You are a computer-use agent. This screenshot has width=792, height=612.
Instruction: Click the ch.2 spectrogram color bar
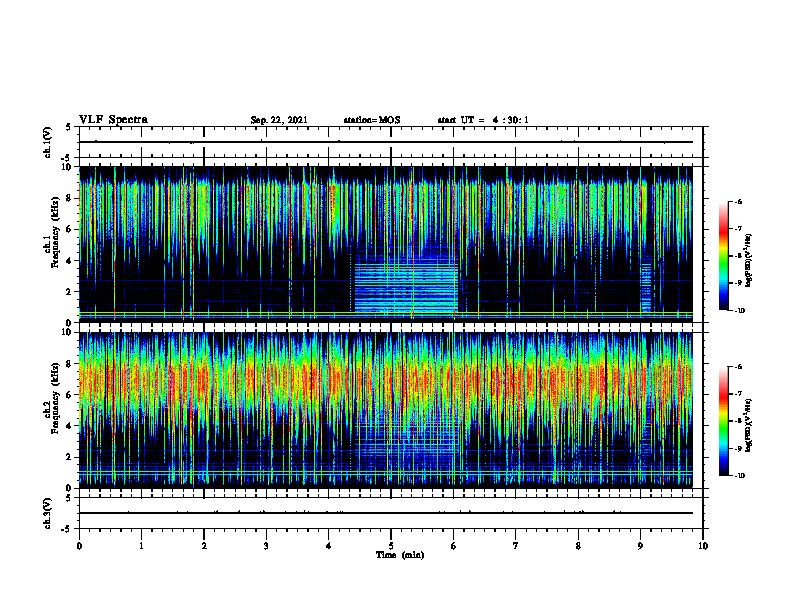click(723, 421)
